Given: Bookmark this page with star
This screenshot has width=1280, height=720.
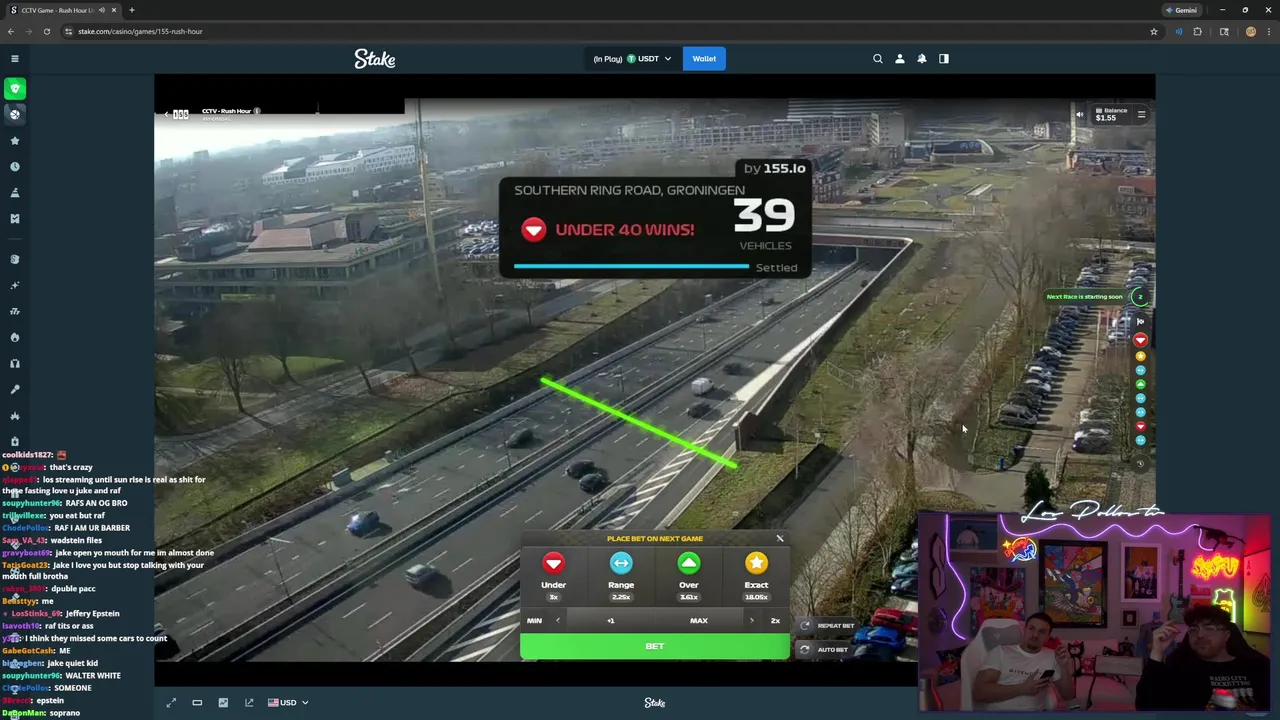Looking at the screenshot, I should tap(1154, 31).
